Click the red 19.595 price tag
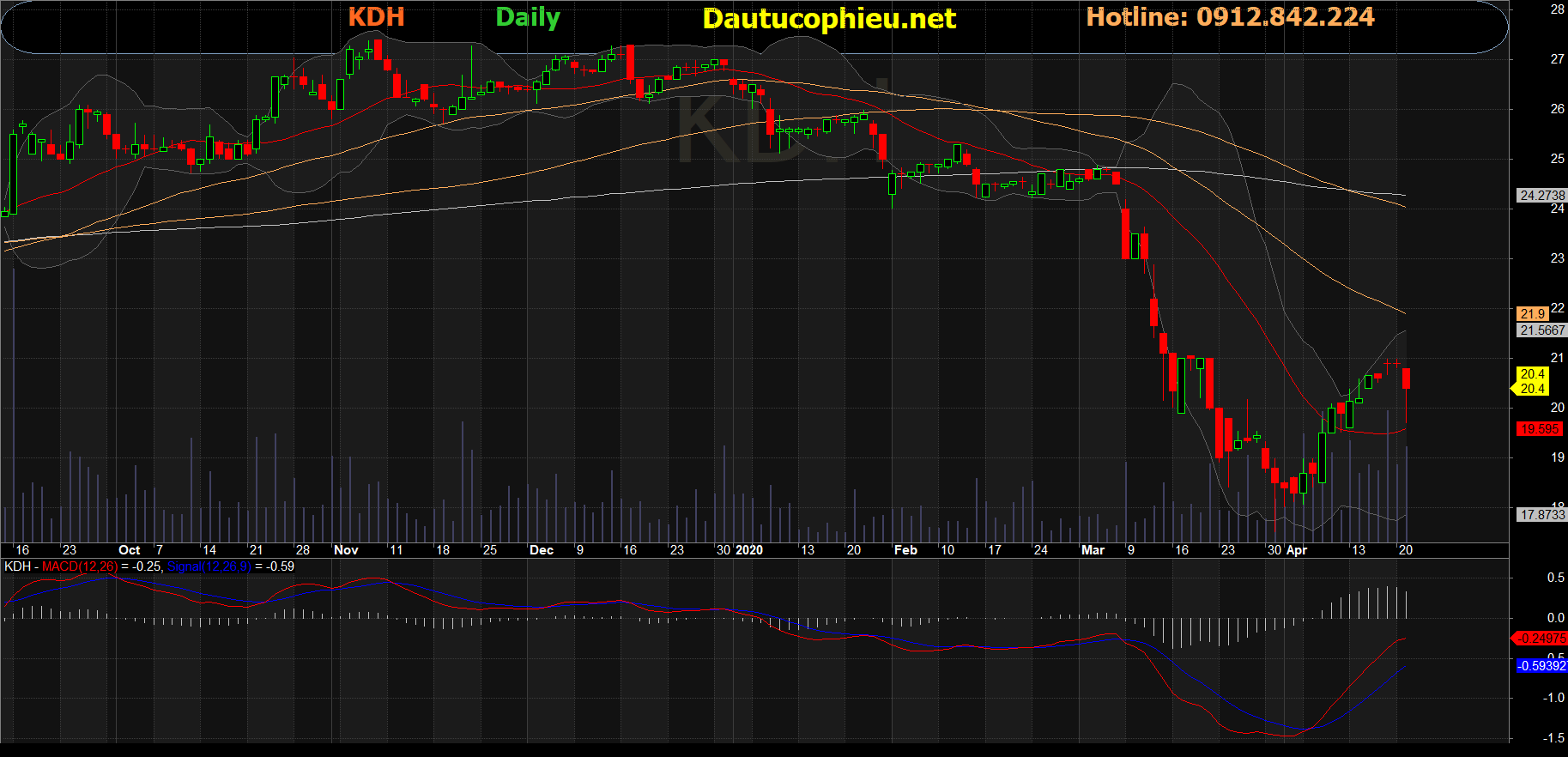 (x=1539, y=429)
